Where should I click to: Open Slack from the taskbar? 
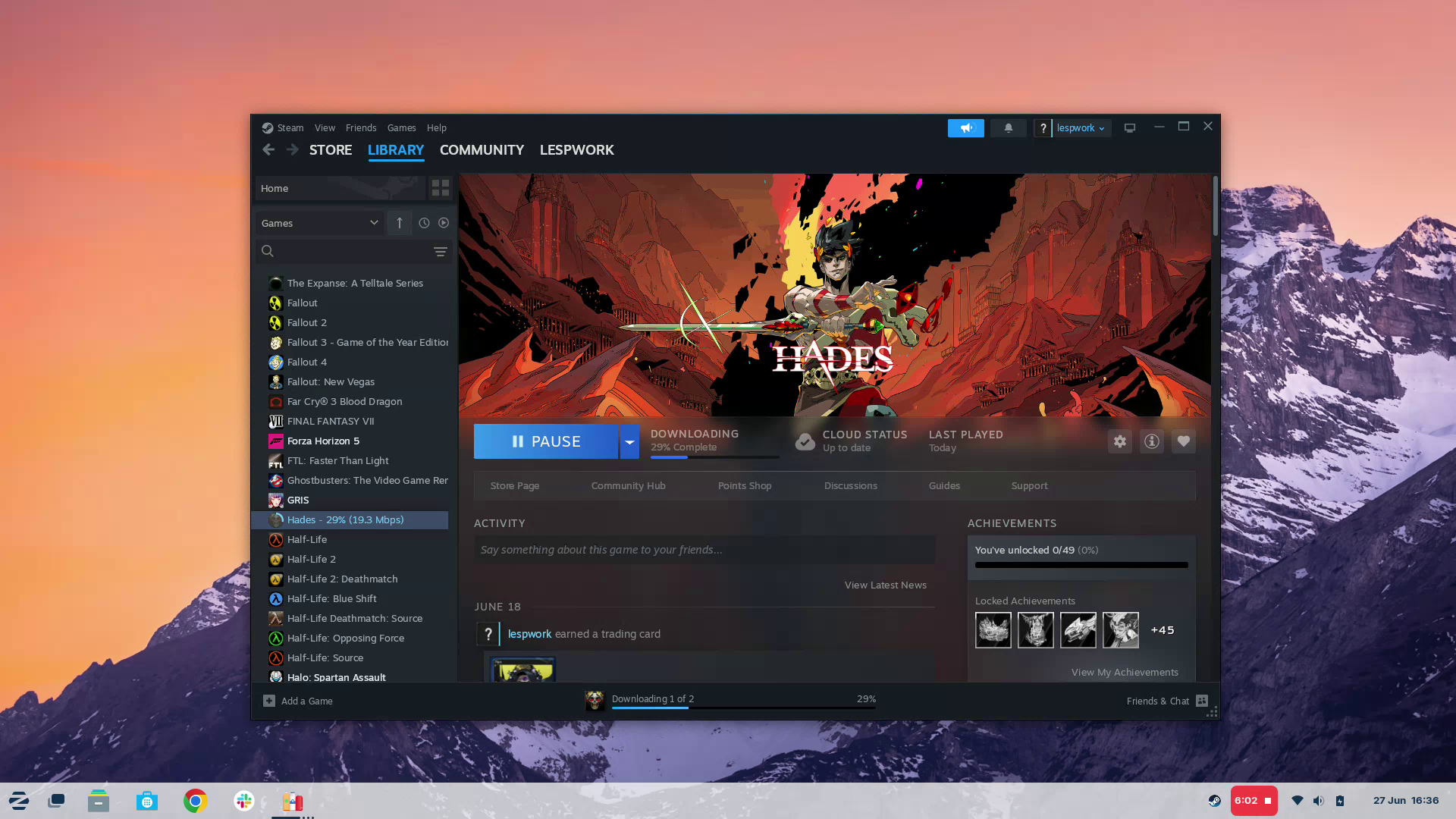tap(244, 801)
